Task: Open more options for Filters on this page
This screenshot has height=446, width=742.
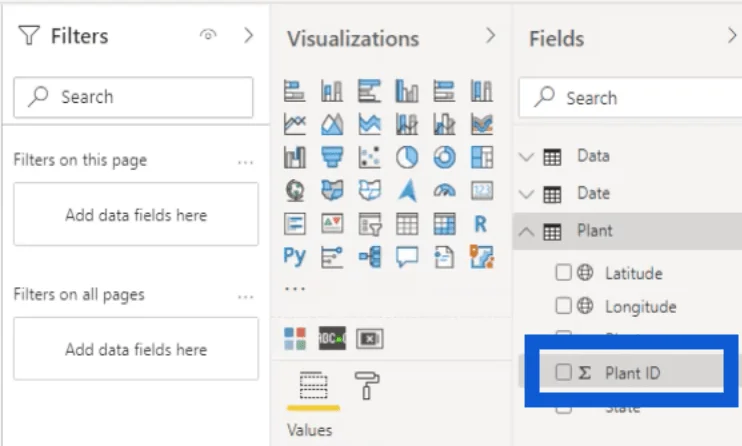Action: (245, 162)
